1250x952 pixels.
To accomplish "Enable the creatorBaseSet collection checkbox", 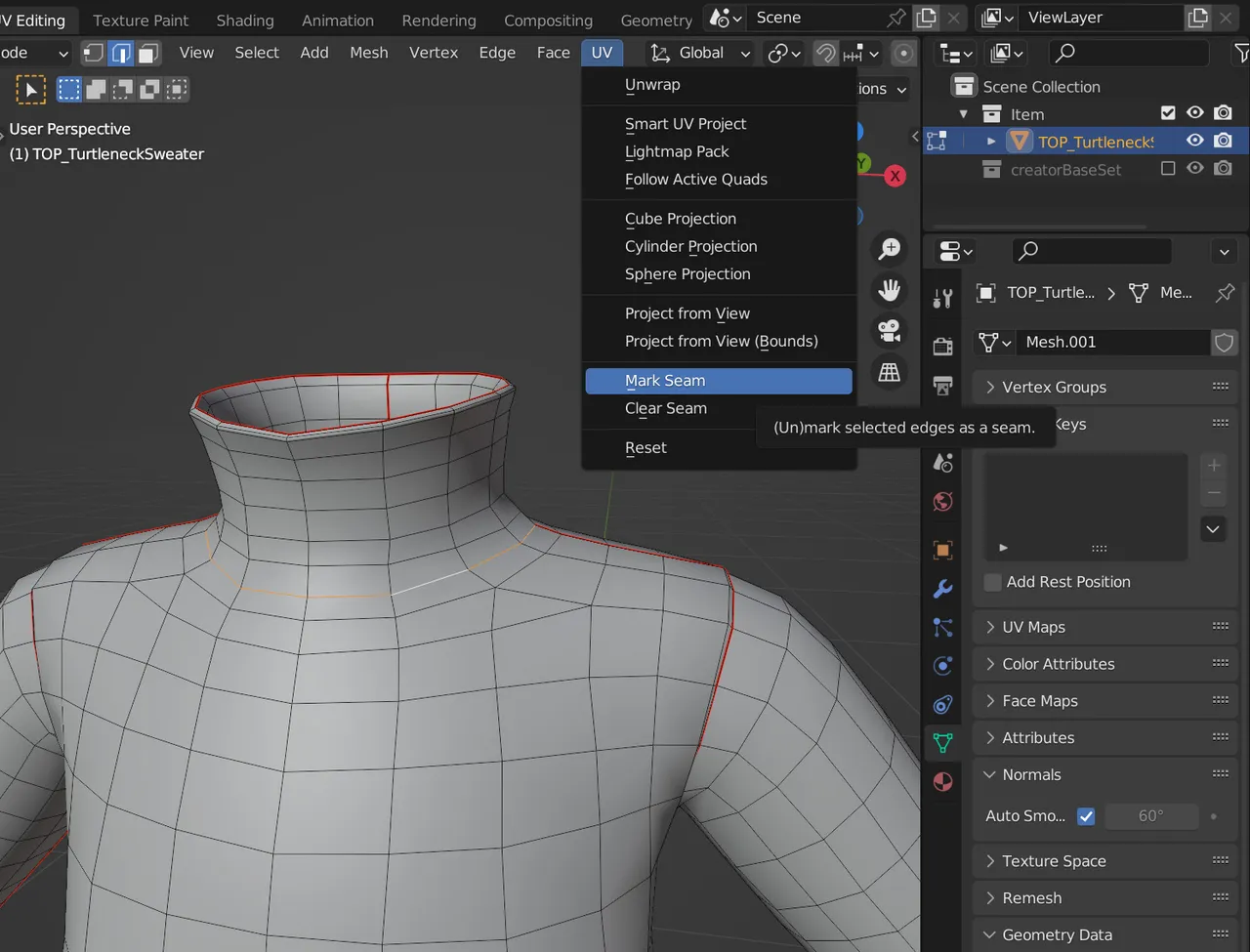I will click(x=1167, y=169).
